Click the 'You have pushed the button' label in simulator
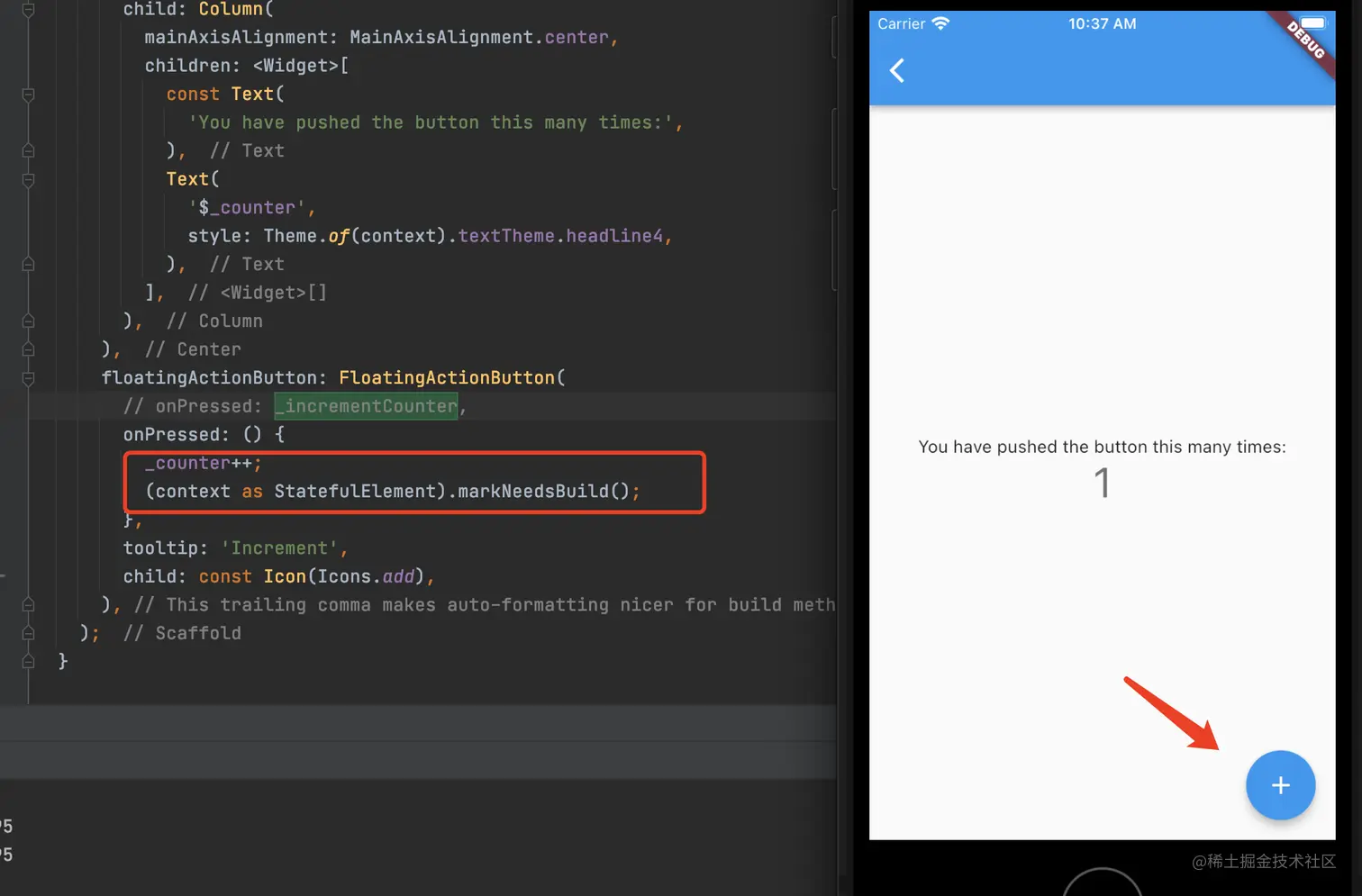The height and width of the screenshot is (896, 1362). 1102,447
